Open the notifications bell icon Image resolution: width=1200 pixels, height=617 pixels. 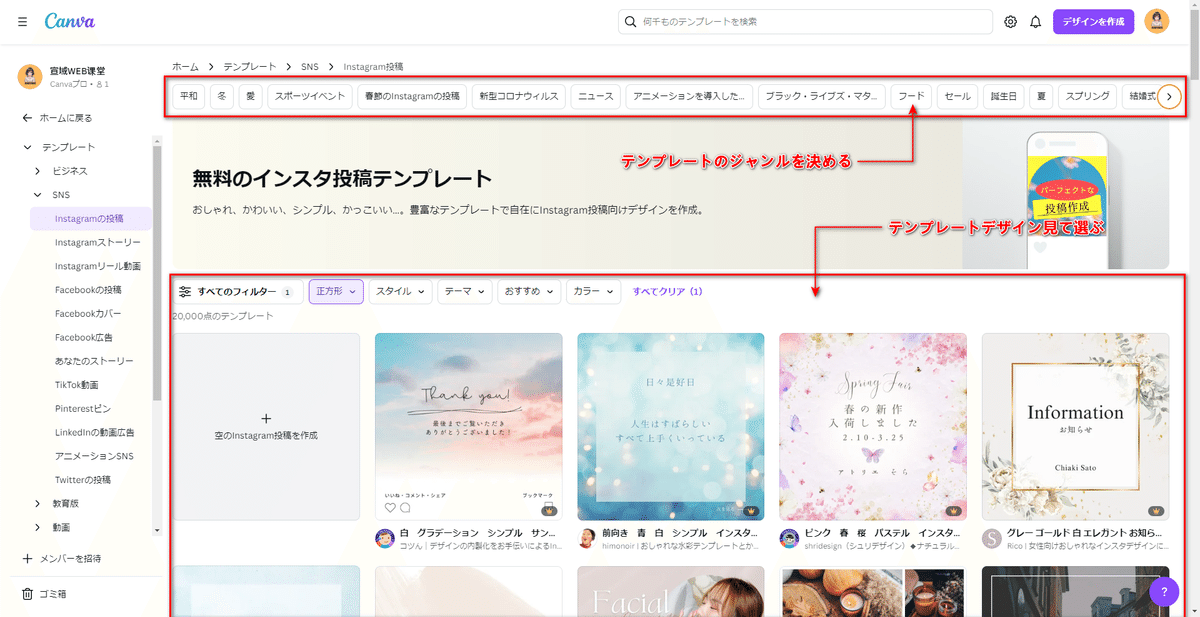[1035, 21]
